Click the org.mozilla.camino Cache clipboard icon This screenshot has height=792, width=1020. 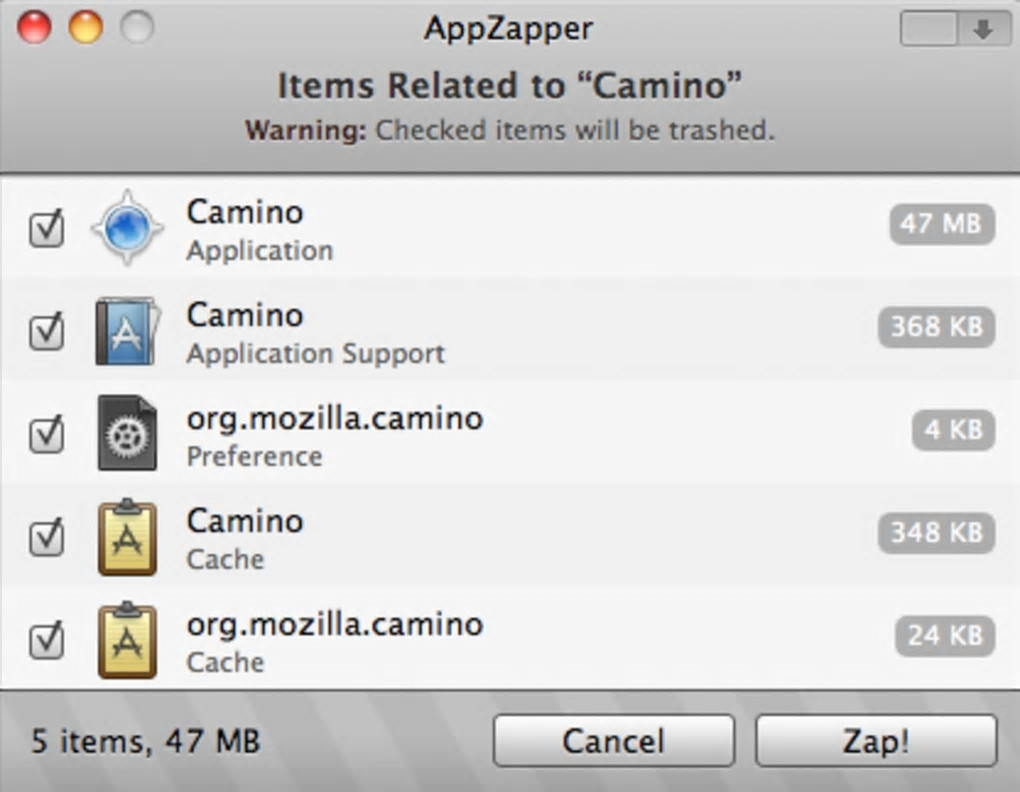(x=127, y=641)
